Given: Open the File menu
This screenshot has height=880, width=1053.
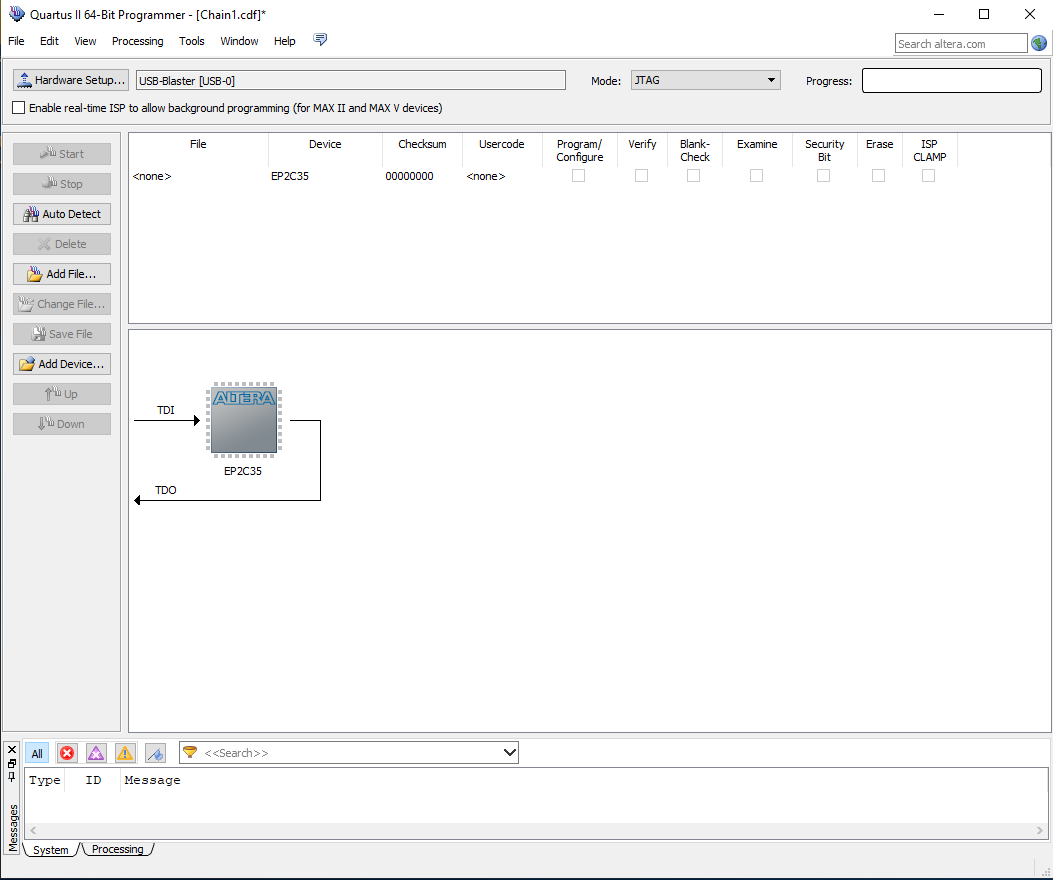Looking at the screenshot, I should [x=16, y=41].
